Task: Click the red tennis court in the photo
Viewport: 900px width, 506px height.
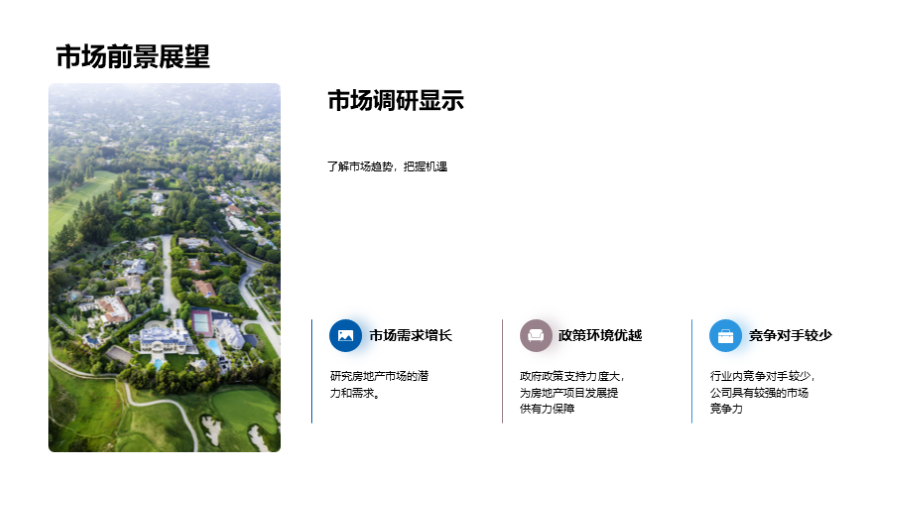Action: coord(201,322)
